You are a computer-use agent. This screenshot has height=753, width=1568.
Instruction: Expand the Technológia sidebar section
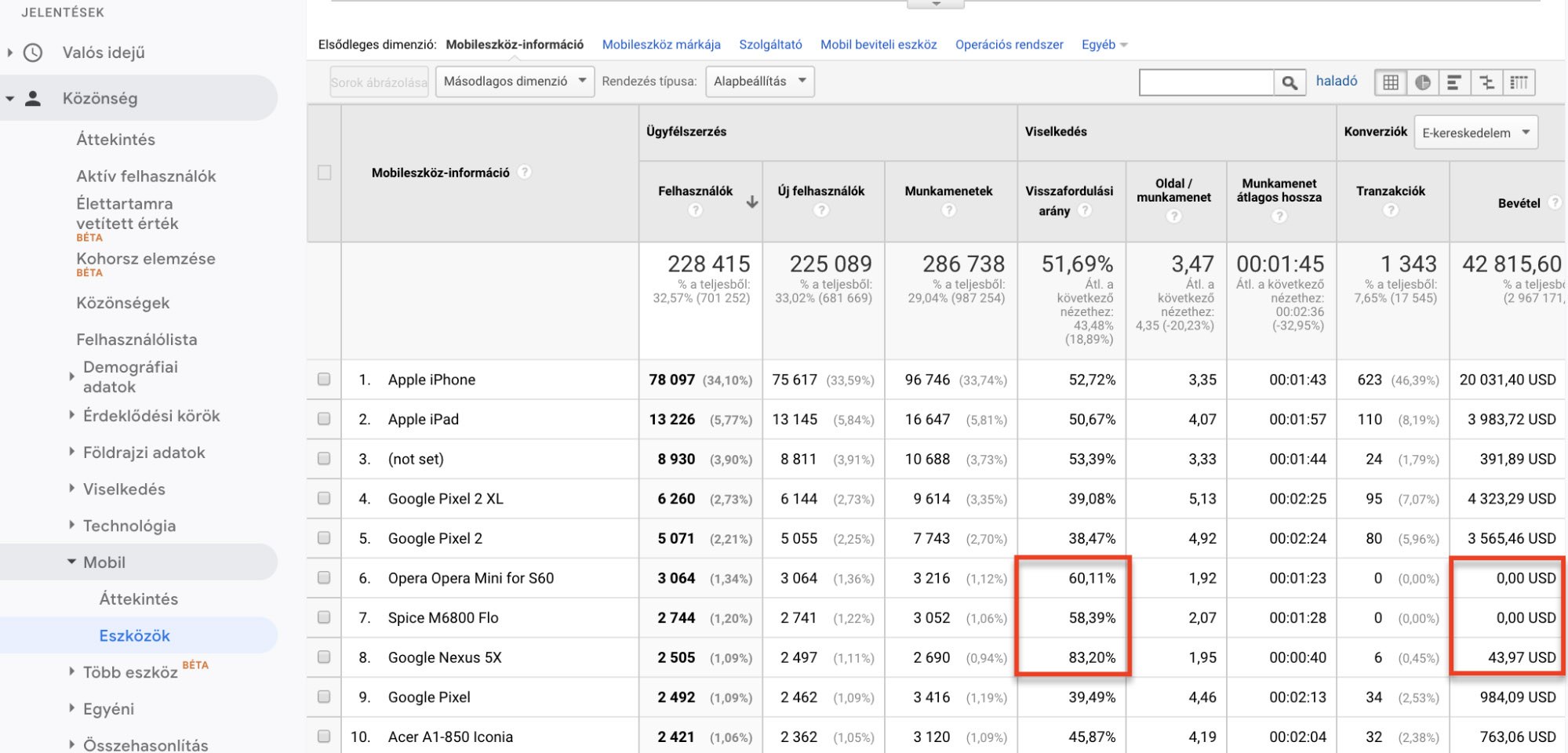(129, 526)
